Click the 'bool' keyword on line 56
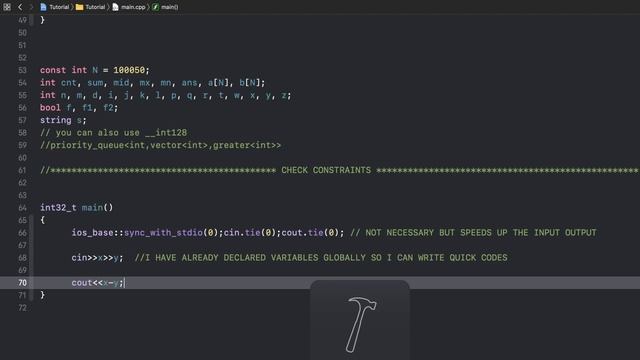Screen dimensions: 640x360 pyautogui.click(x=50, y=108)
